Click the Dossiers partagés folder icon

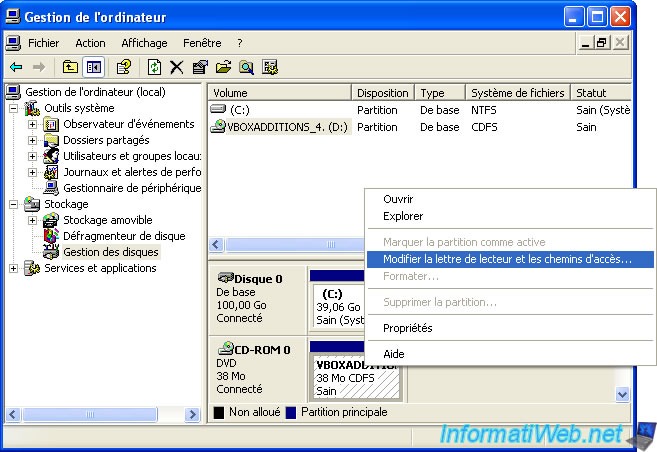coord(51,140)
